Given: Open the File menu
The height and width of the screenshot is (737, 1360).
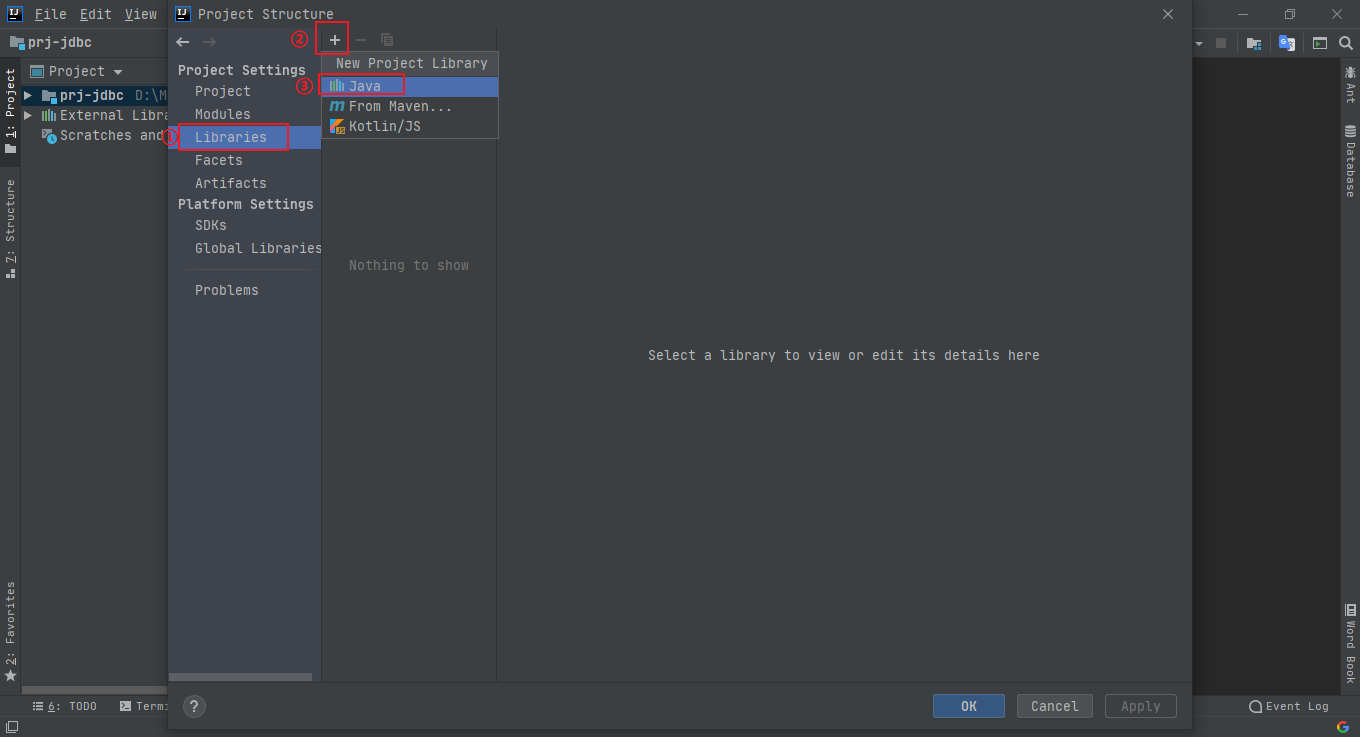Looking at the screenshot, I should tap(50, 14).
